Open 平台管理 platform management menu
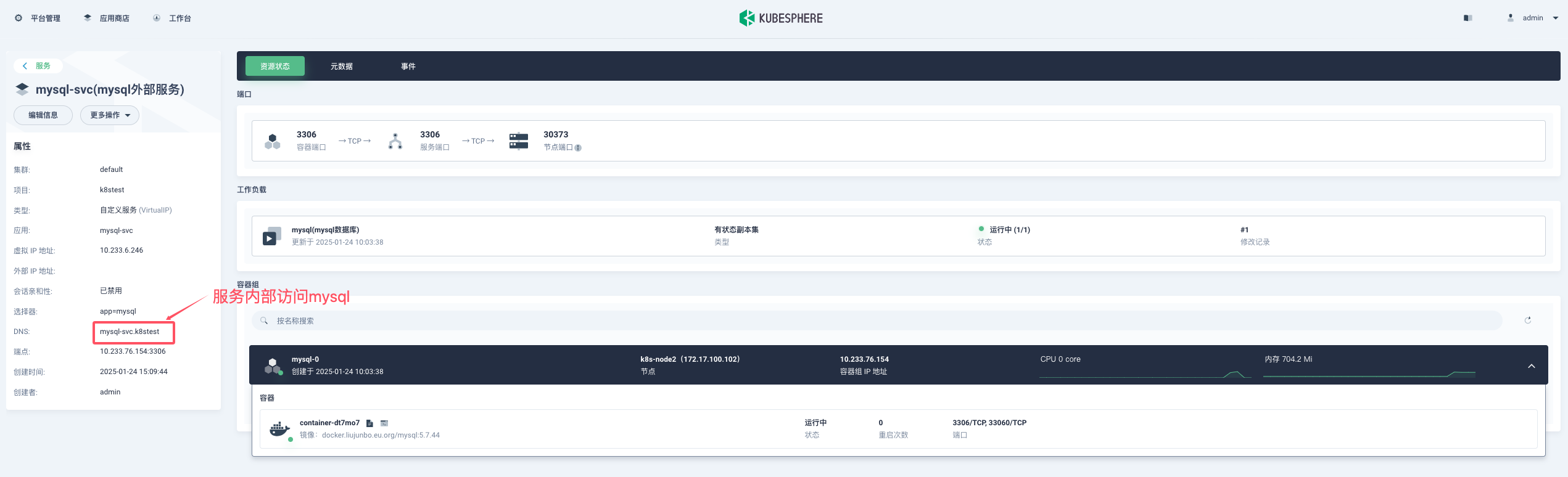 [38, 18]
